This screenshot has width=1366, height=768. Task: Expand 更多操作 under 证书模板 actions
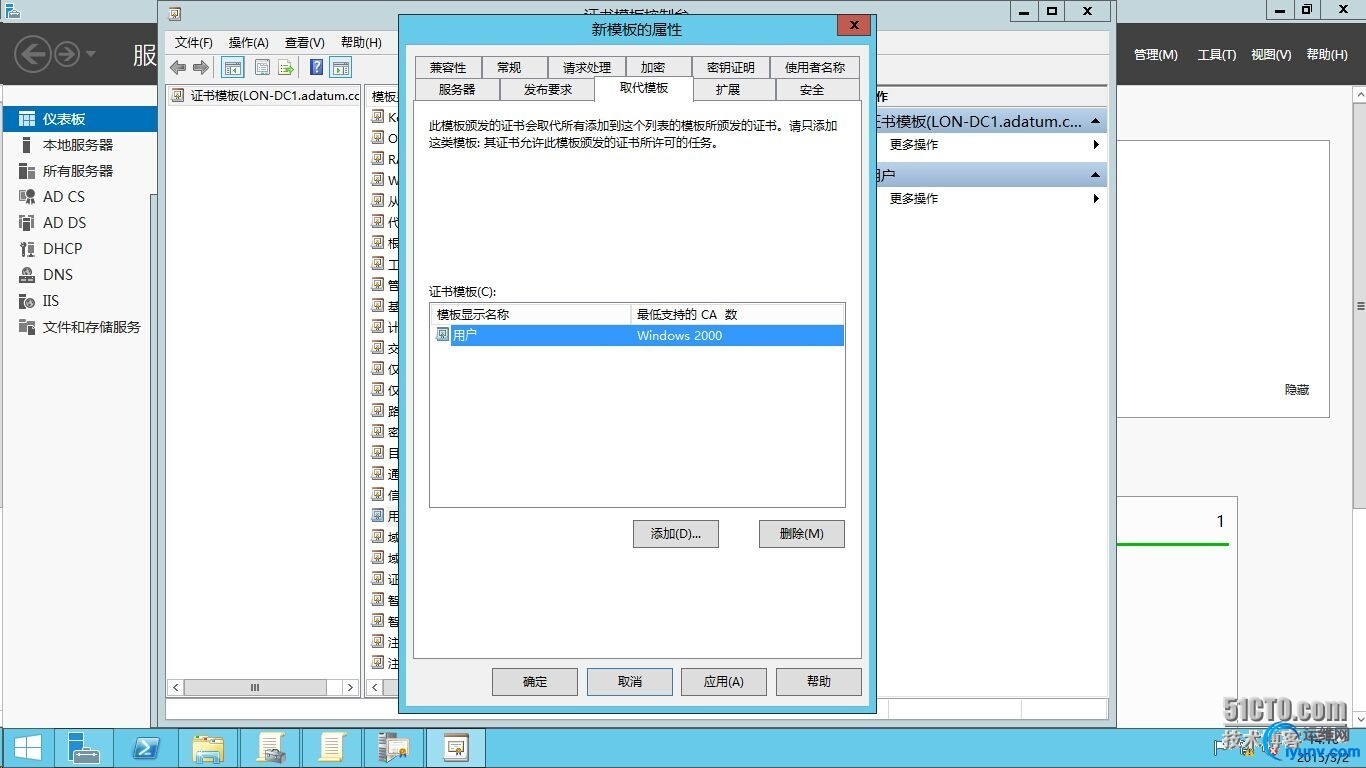click(x=992, y=145)
